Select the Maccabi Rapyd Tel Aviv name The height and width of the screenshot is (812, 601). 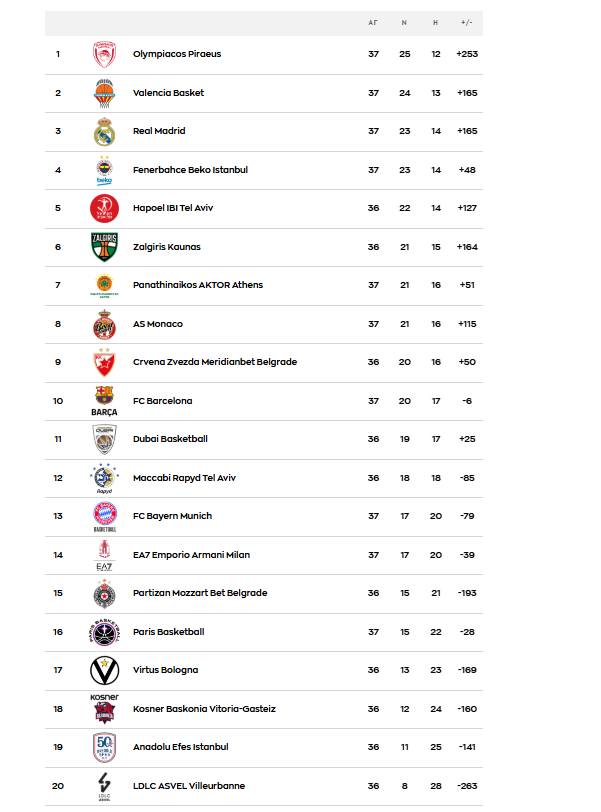click(186, 478)
